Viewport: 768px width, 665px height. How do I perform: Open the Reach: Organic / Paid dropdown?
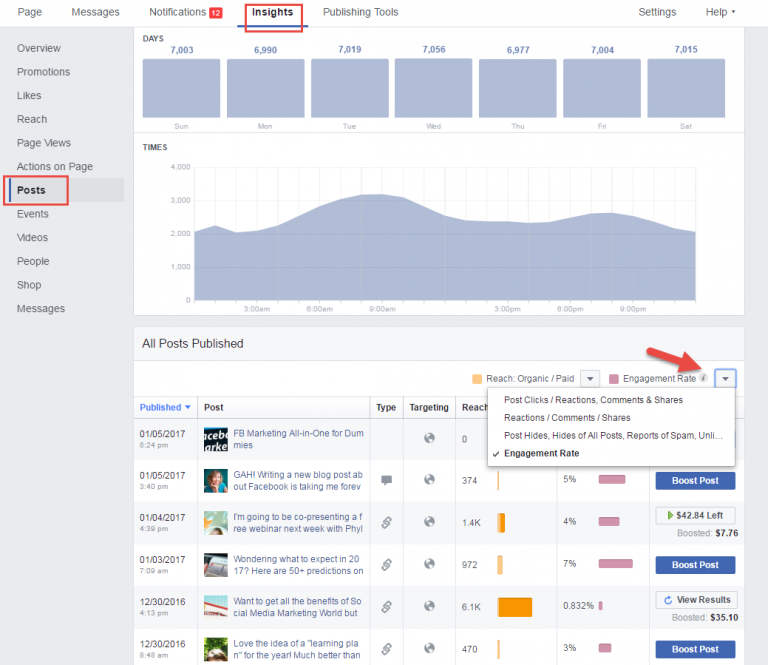590,379
